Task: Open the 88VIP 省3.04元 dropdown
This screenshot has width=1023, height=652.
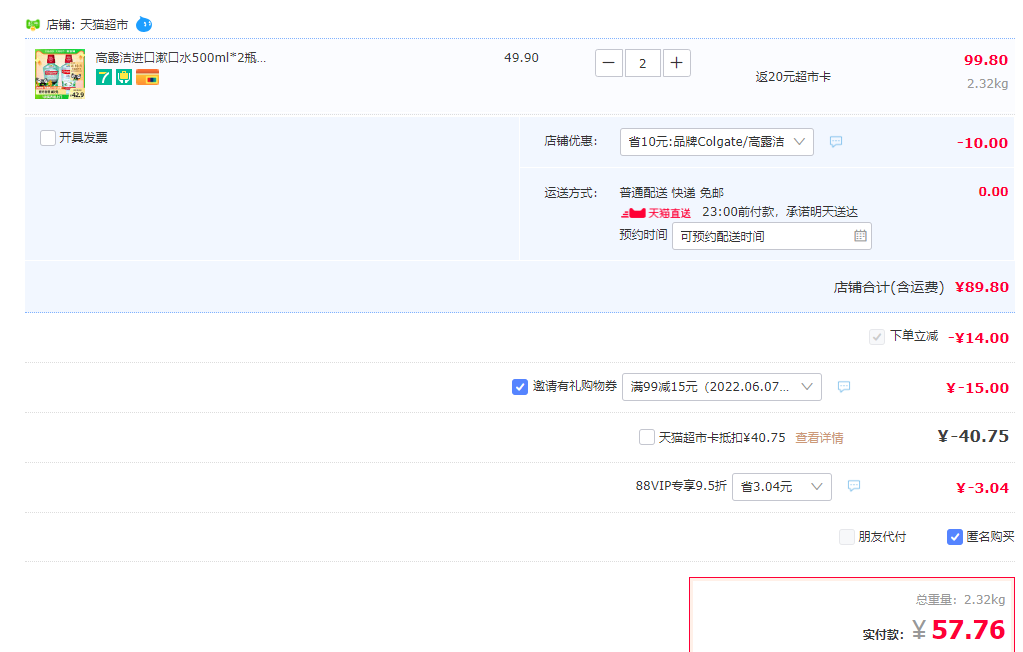Action: [x=782, y=487]
